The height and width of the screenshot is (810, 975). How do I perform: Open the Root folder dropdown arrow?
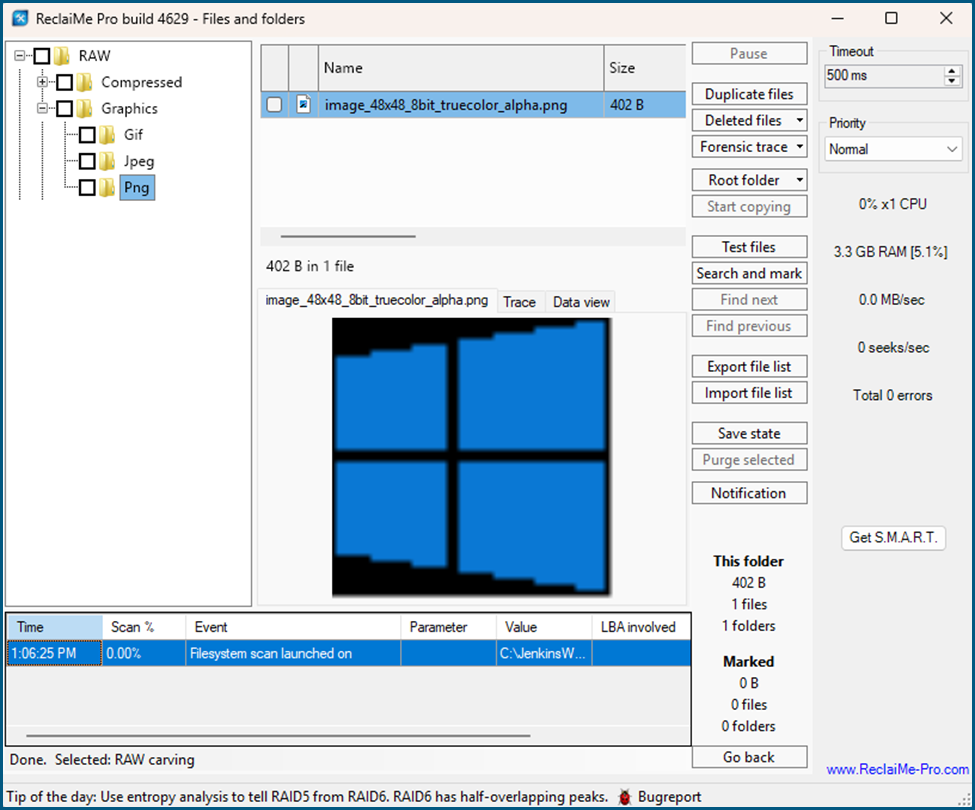coord(800,180)
